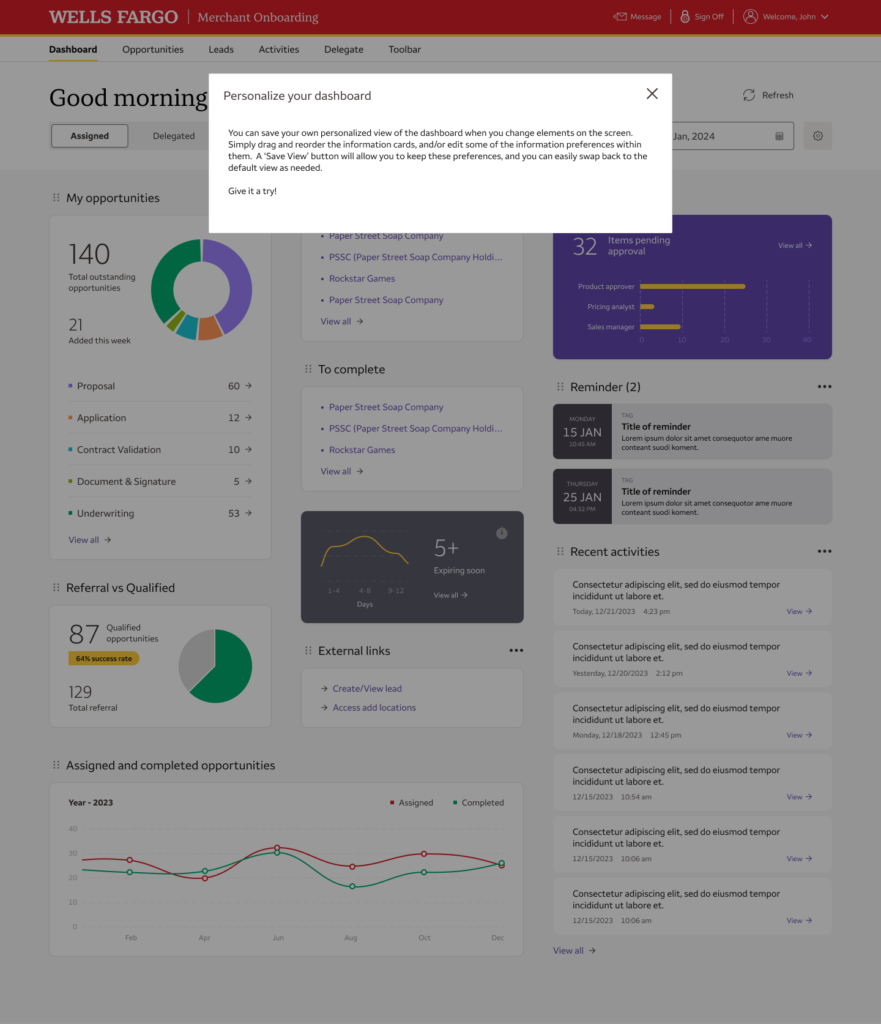Open the Message envelope icon
Screen dimensions: 881x1024
click(x=620, y=16)
